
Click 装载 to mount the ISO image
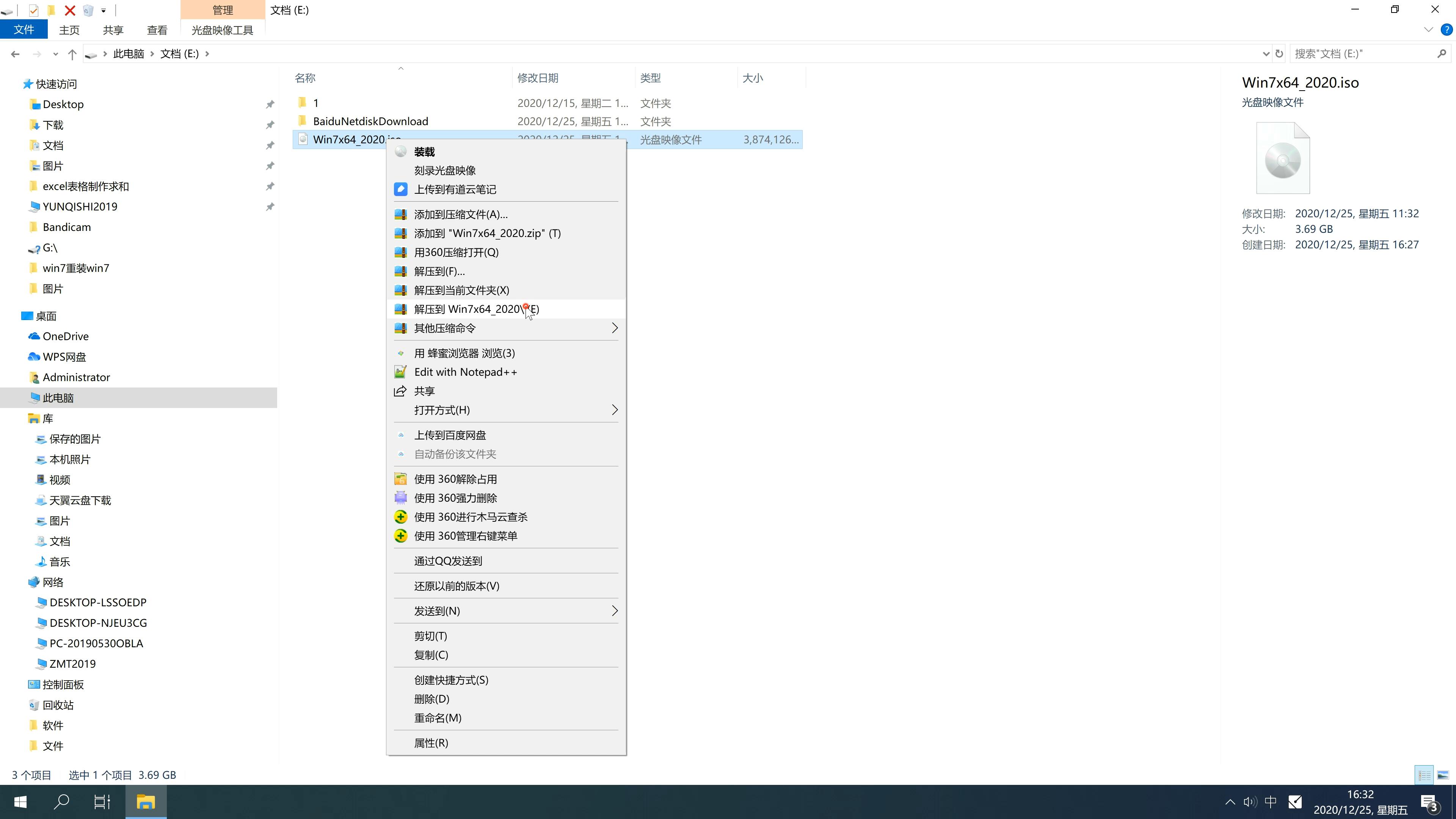(x=424, y=150)
